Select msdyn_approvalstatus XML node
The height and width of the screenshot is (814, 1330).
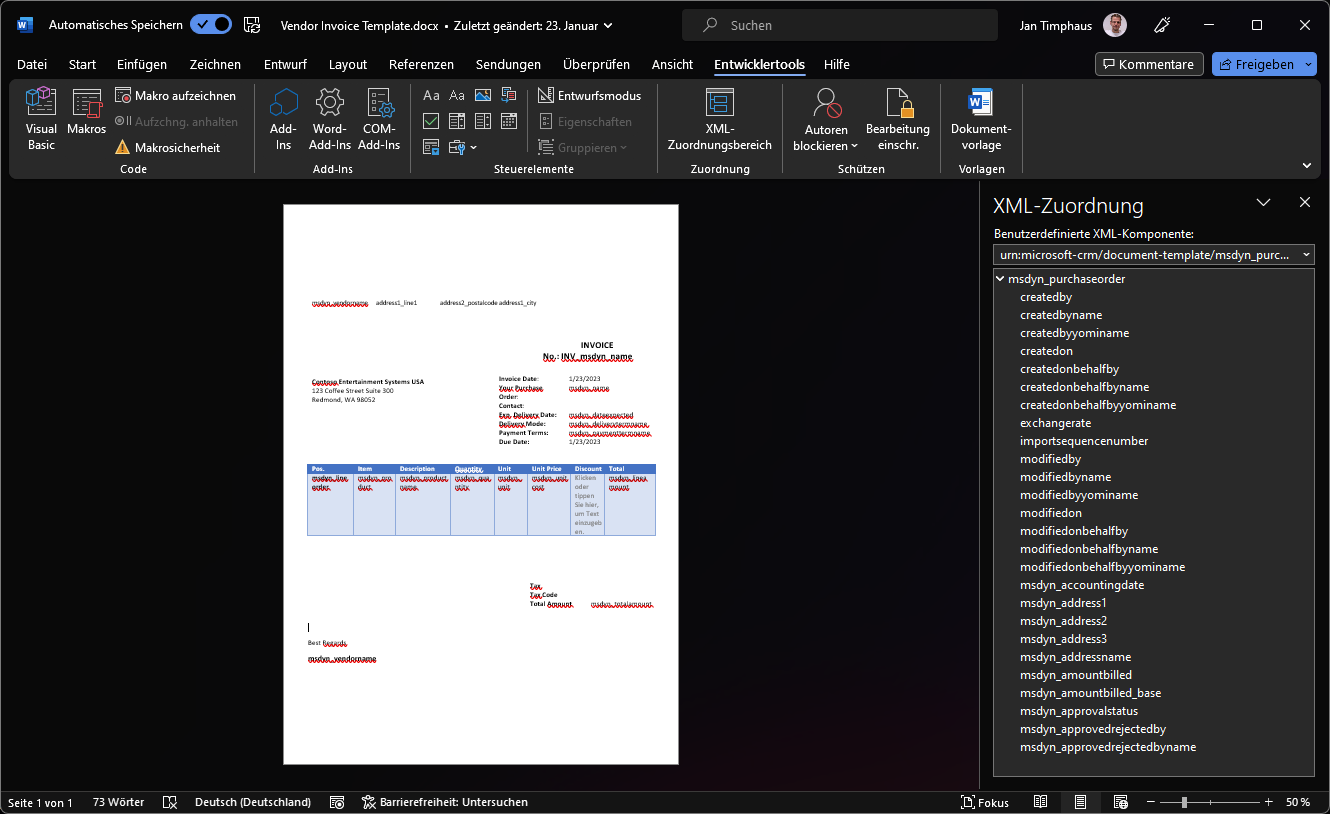1079,711
